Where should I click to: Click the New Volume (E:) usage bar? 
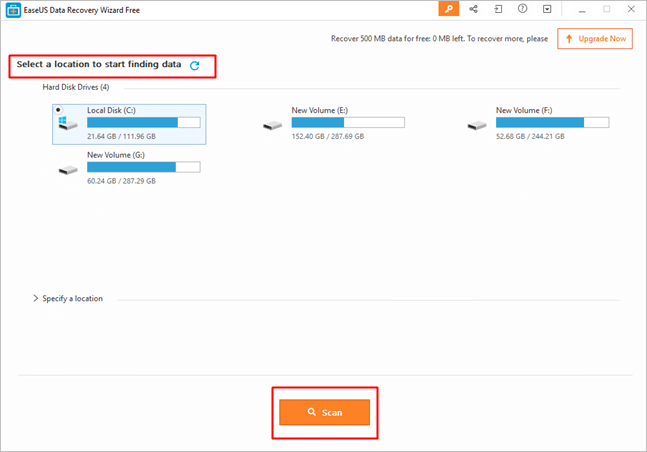point(347,122)
